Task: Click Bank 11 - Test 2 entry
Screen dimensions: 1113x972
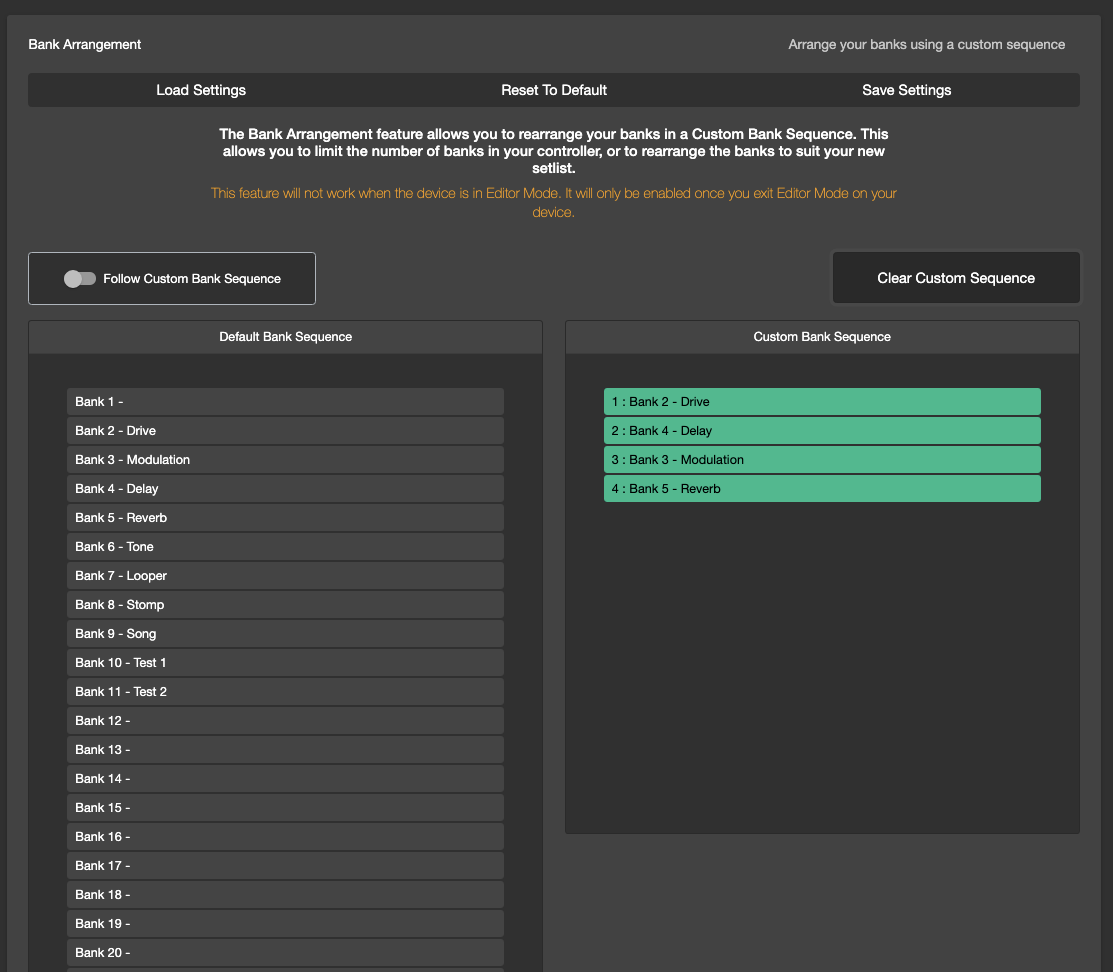Action: 285,692
